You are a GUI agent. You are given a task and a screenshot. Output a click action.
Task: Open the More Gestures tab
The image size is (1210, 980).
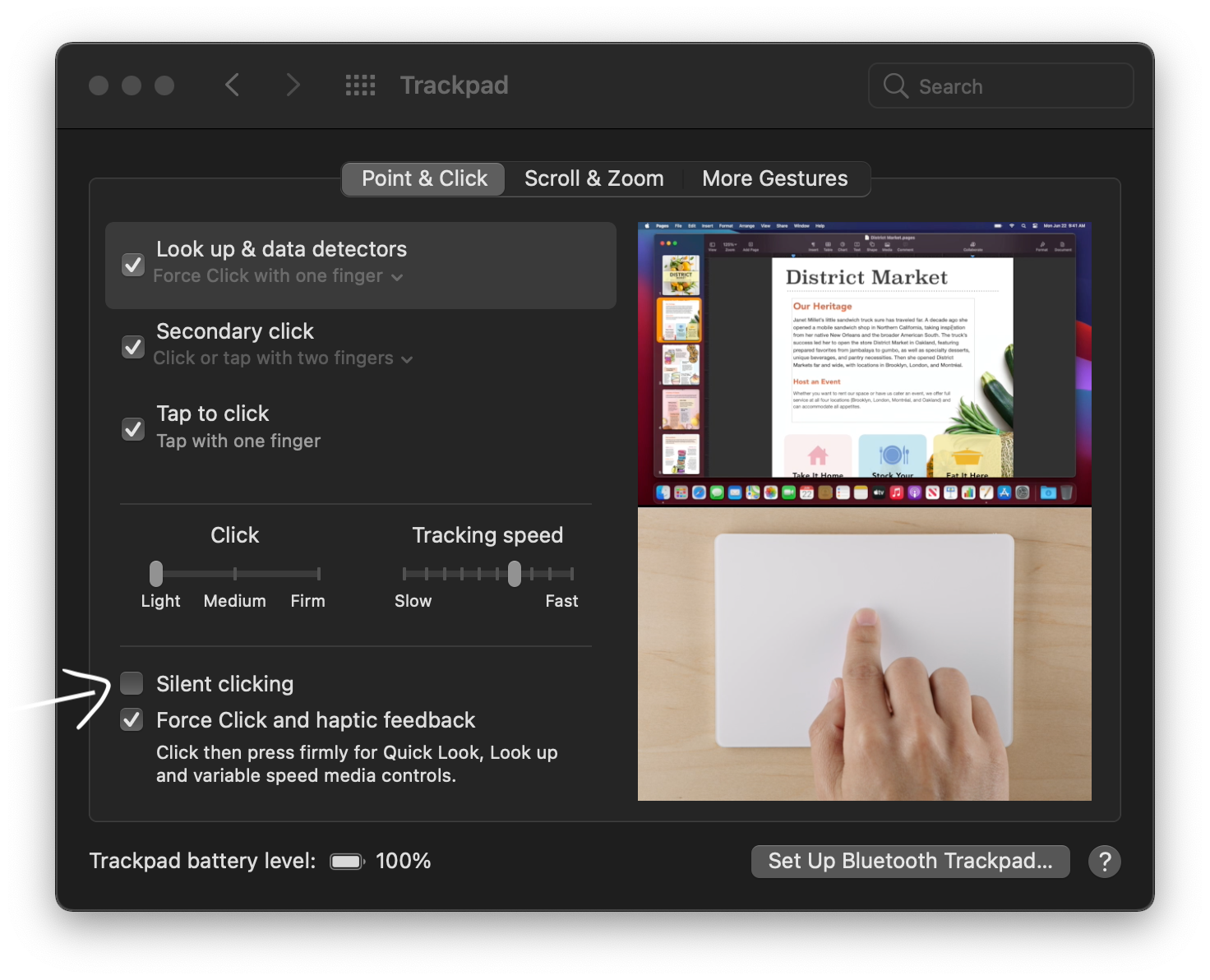(x=774, y=178)
